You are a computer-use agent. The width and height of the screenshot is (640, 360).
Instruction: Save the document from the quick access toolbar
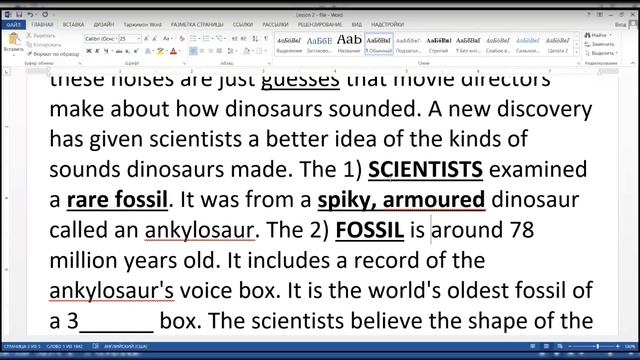tap(19, 14)
